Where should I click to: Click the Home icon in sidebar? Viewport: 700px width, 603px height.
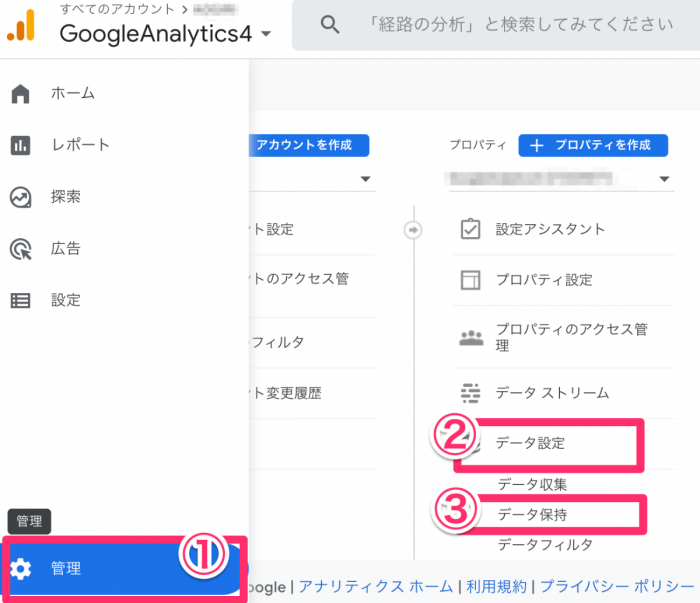[x=20, y=94]
